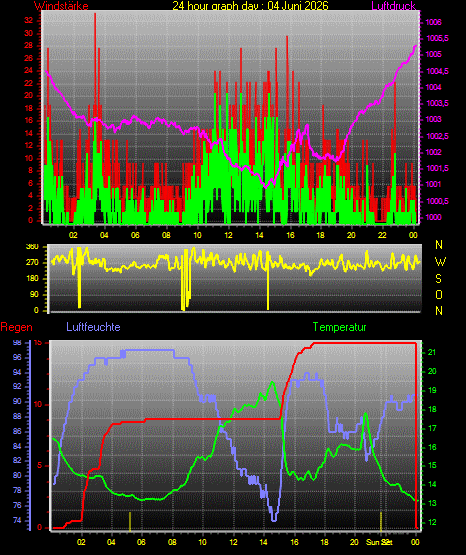The image size is (466, 555).
Task: Click the Luftfeuchte legend label
Action: pos(93,327)
